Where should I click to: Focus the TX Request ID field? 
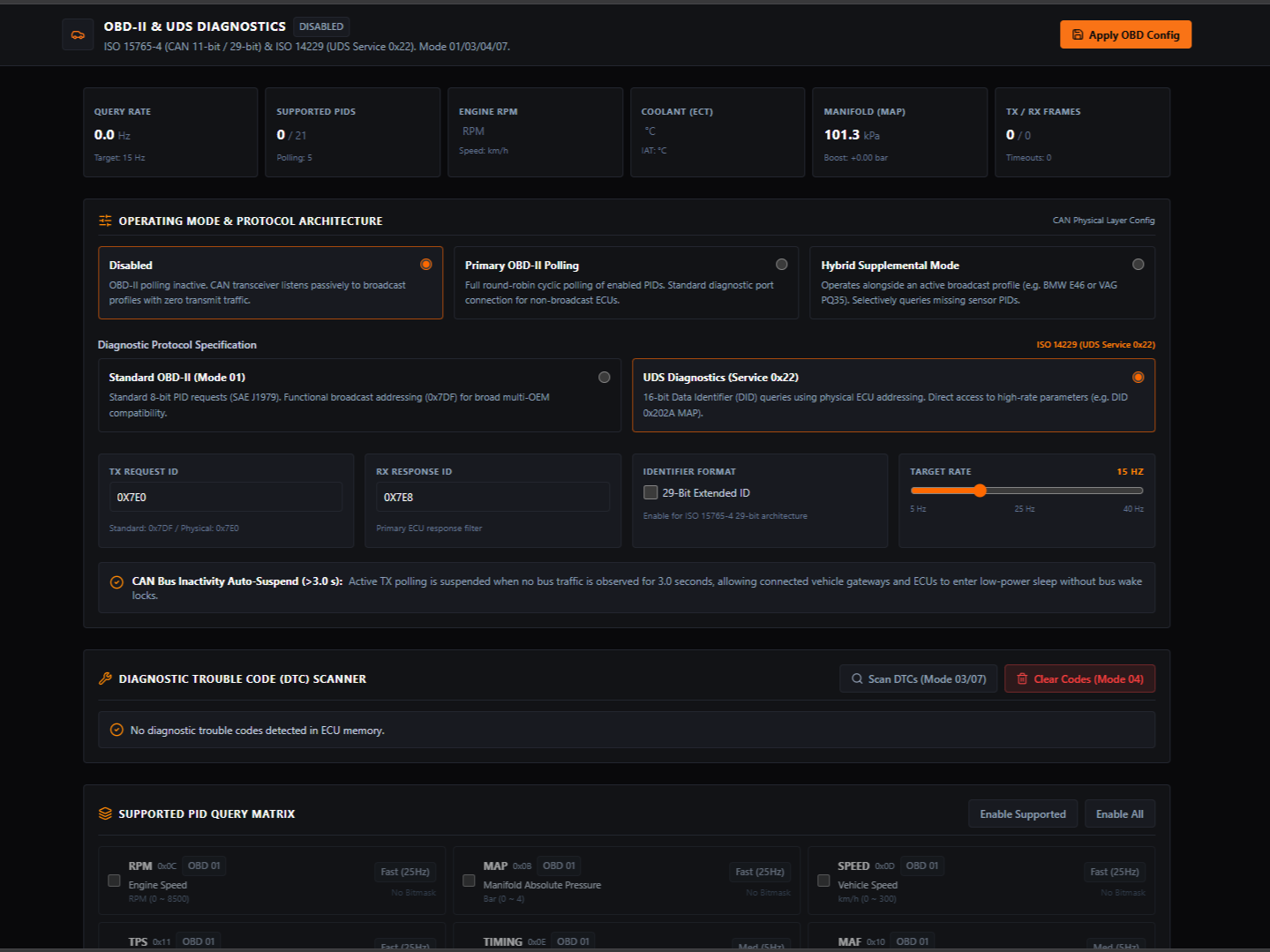tap(225, 498)
